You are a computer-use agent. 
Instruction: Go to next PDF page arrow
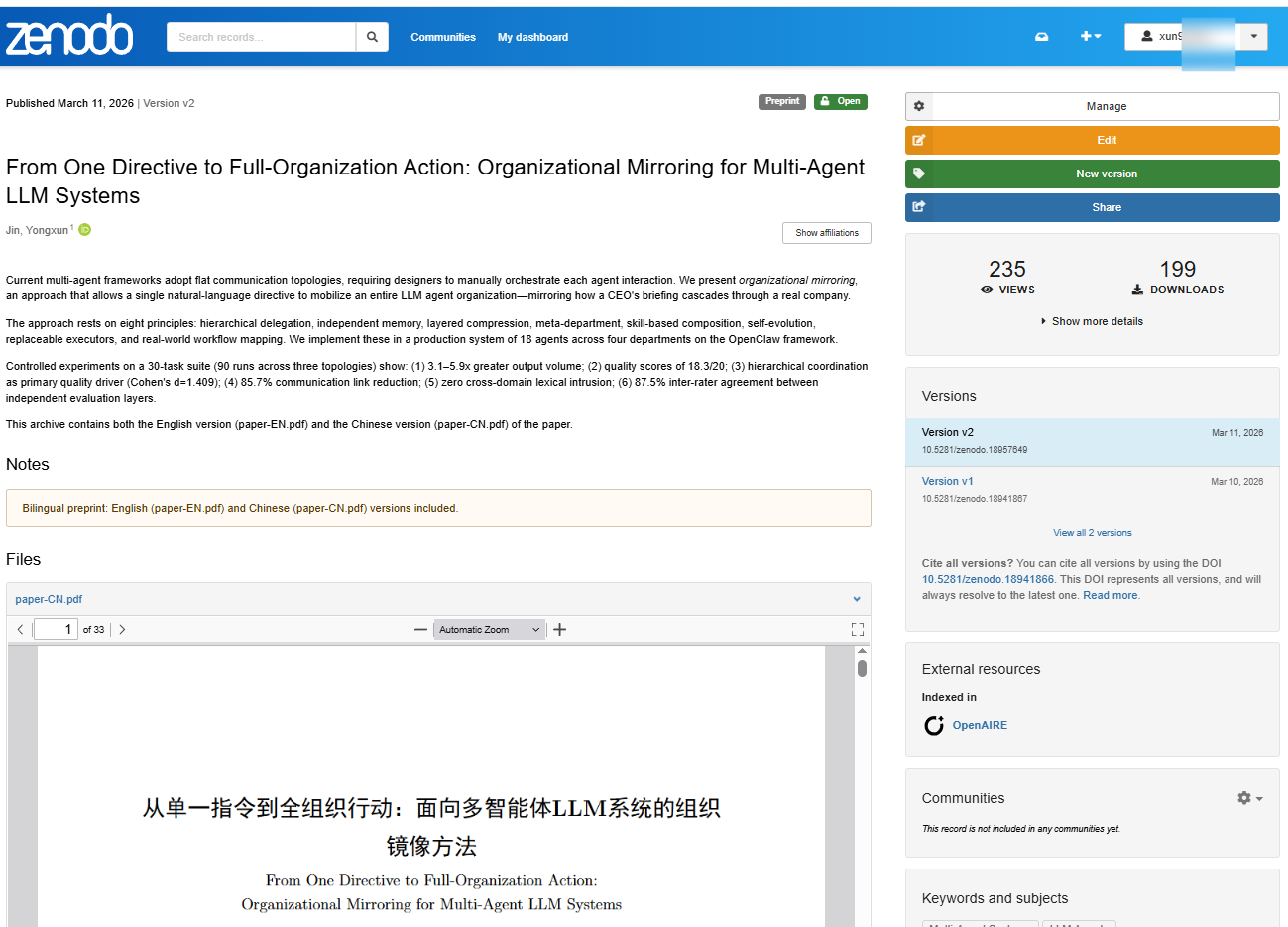coord(122,630)
